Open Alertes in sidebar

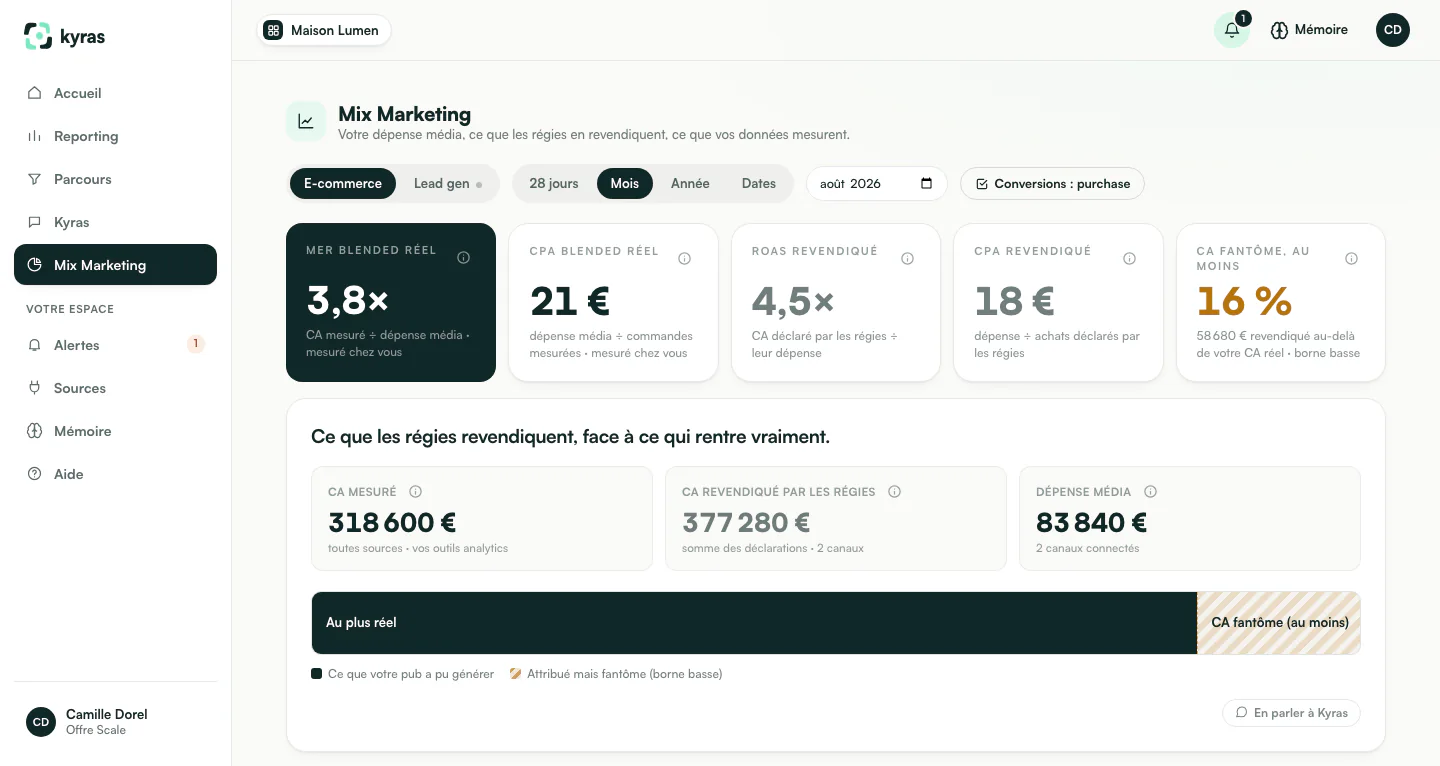115,345
